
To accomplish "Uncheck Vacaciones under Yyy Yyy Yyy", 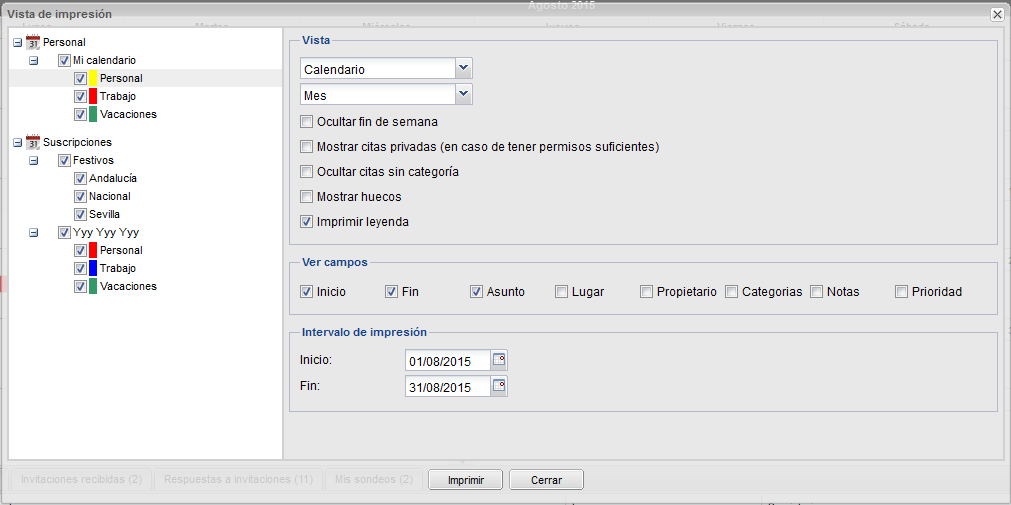I will pos(80,286).
